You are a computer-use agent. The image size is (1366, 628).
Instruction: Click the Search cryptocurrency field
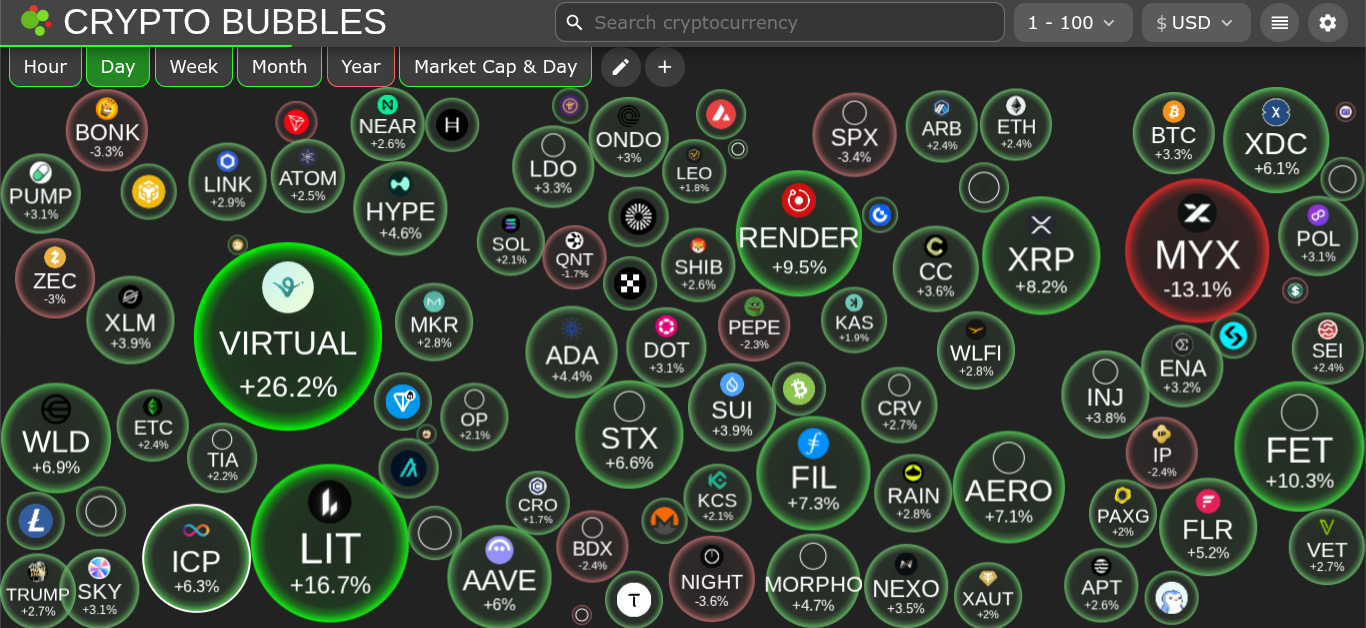click(780, 22)
